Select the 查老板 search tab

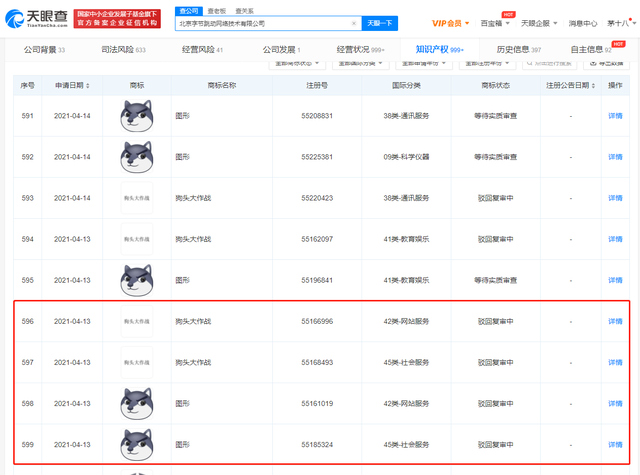click(x=216, y=11)
